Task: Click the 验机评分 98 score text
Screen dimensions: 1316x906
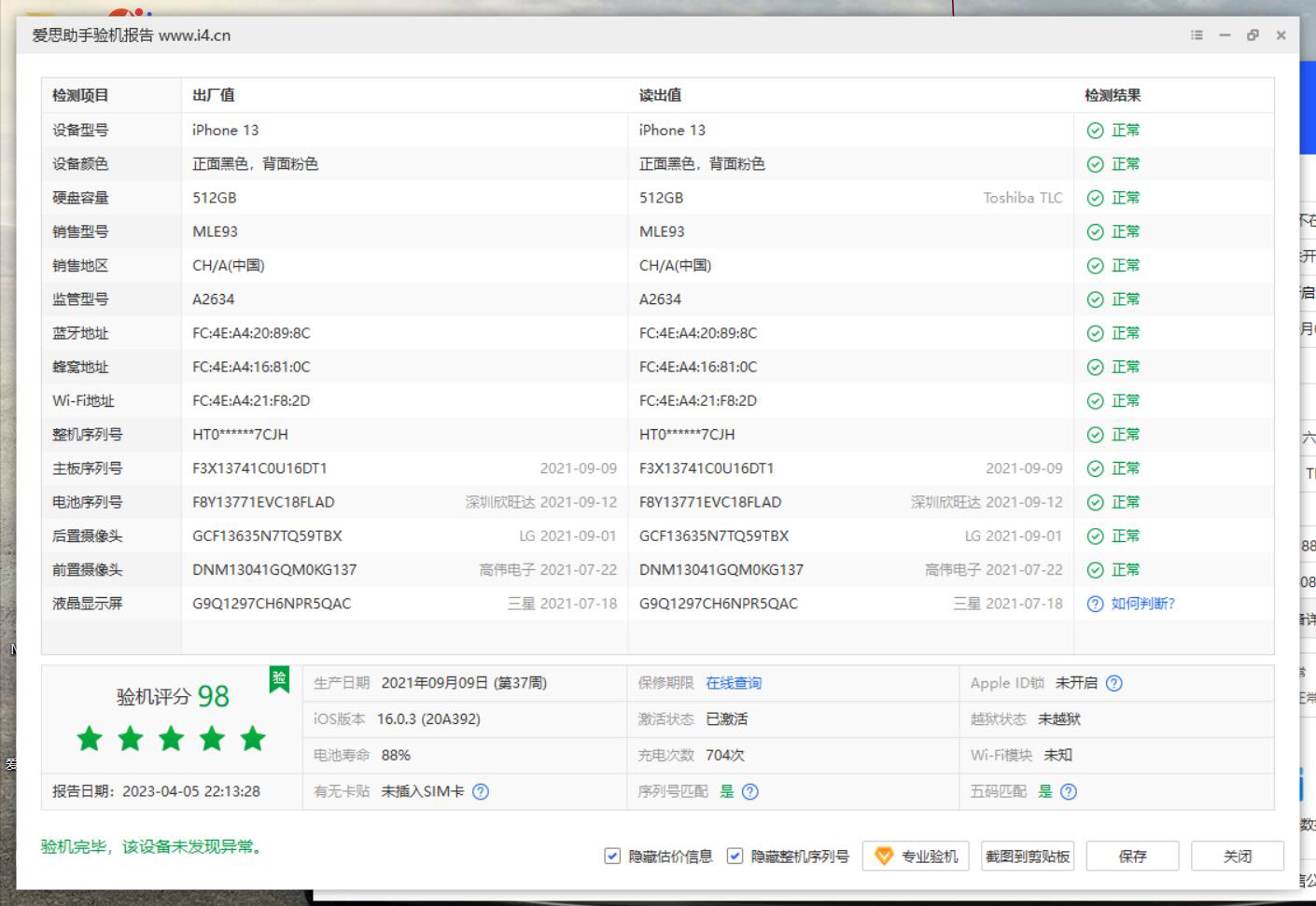Action: click(173, 696)
